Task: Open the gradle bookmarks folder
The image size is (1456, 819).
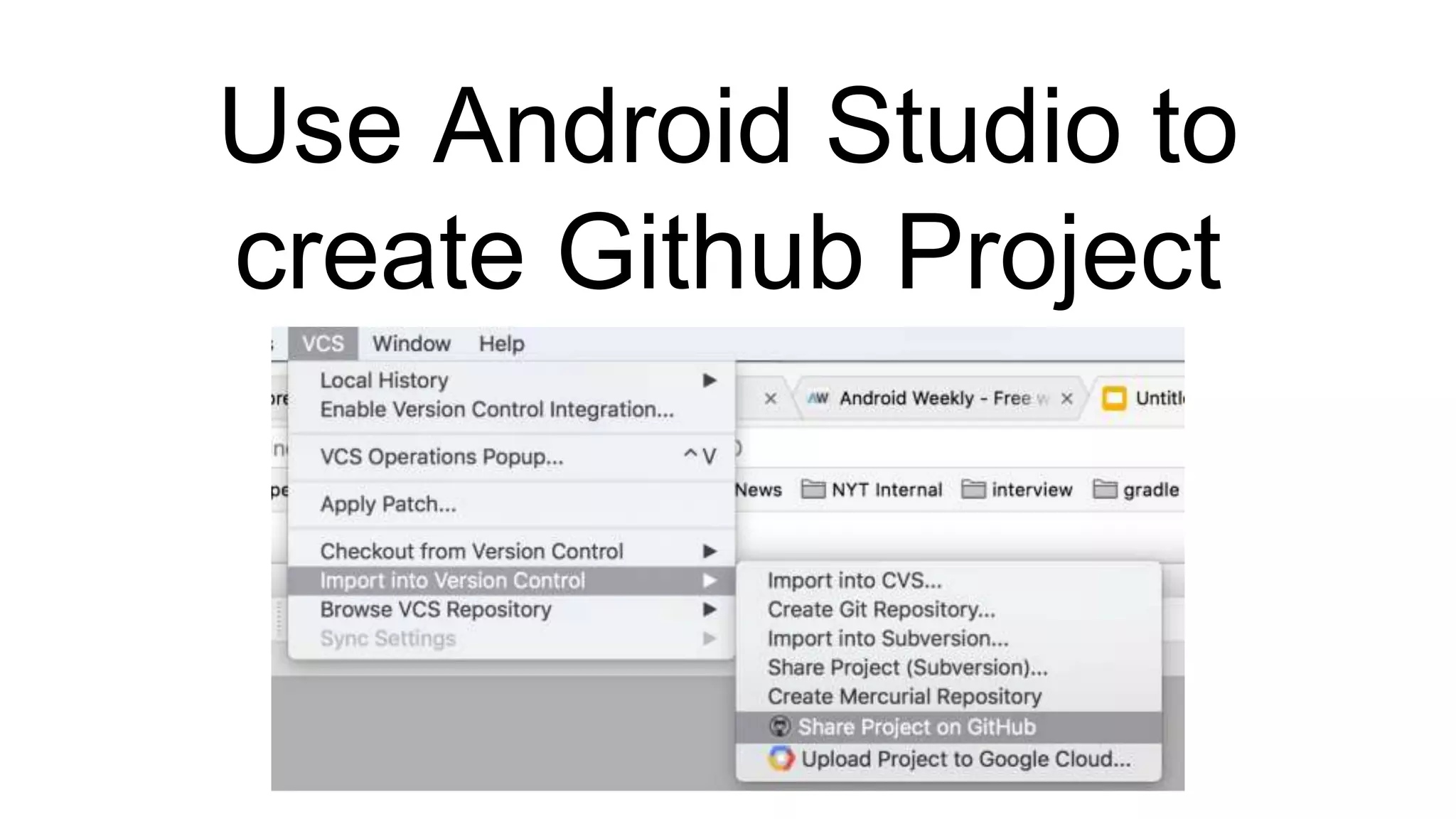Action: [1135, 490]
